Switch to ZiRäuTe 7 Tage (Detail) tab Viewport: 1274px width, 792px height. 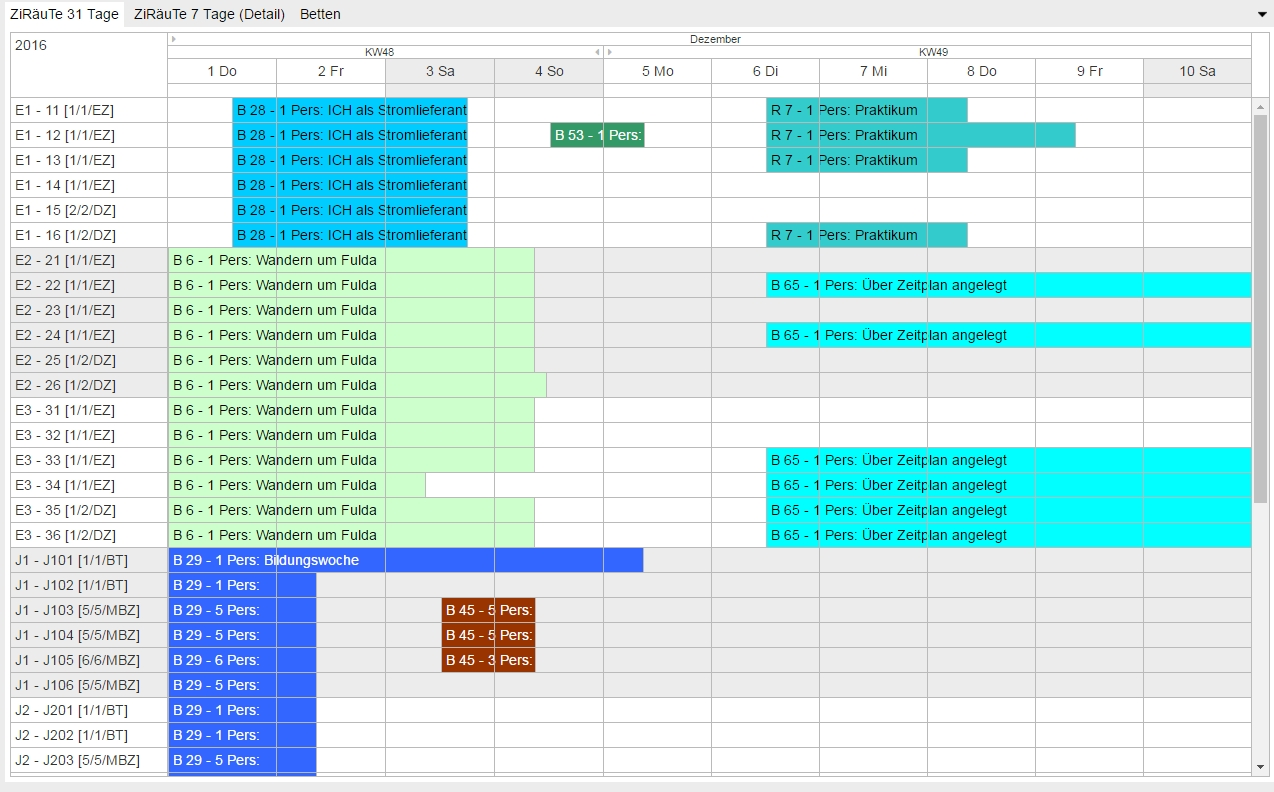209,14
